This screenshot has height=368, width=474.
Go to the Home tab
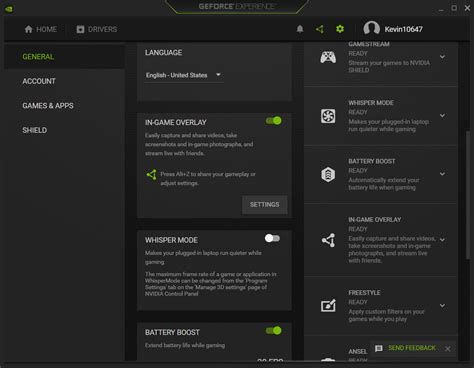[x=41, y=29]
